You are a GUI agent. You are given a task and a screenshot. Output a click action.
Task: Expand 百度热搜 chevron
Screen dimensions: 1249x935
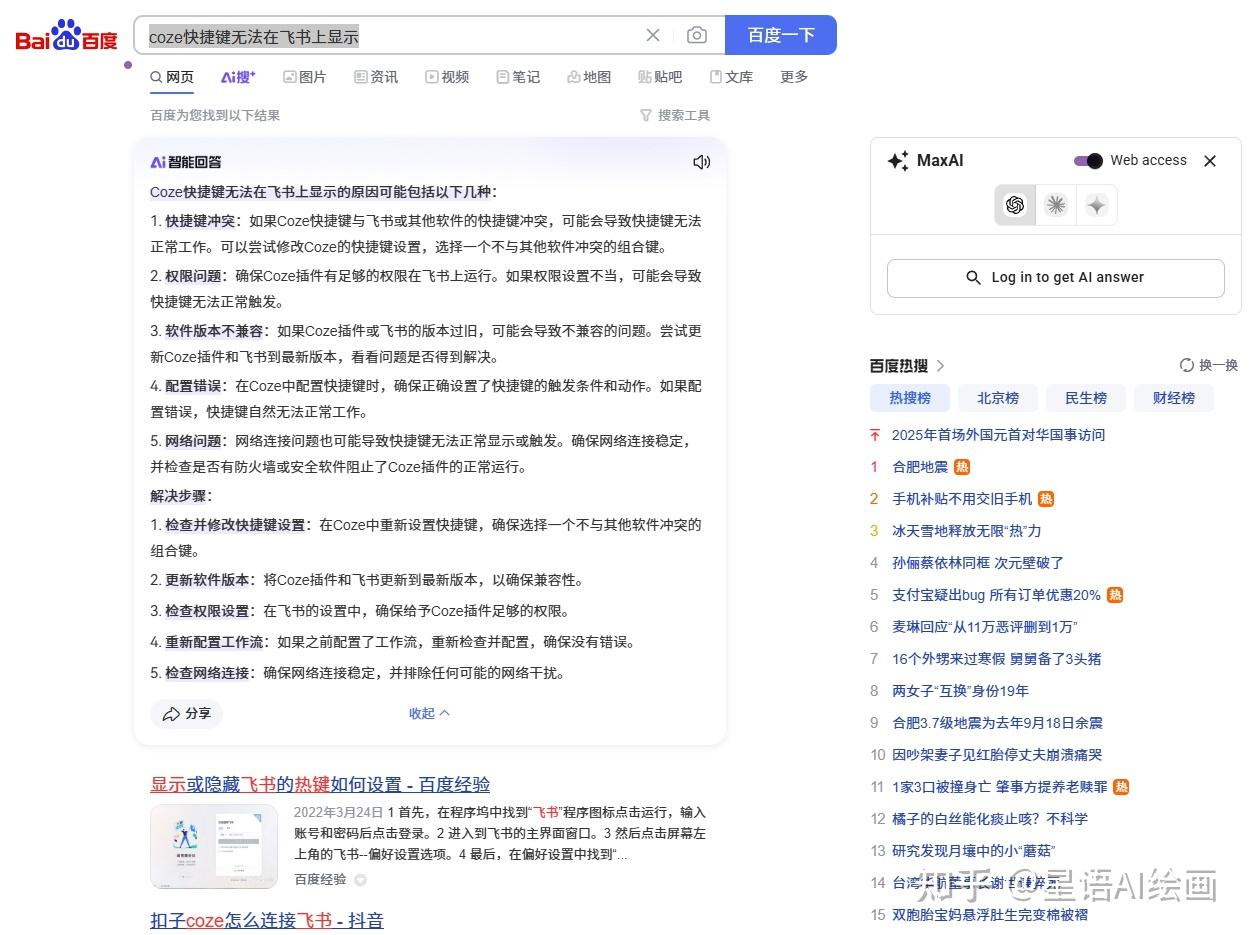pos(941,366)
